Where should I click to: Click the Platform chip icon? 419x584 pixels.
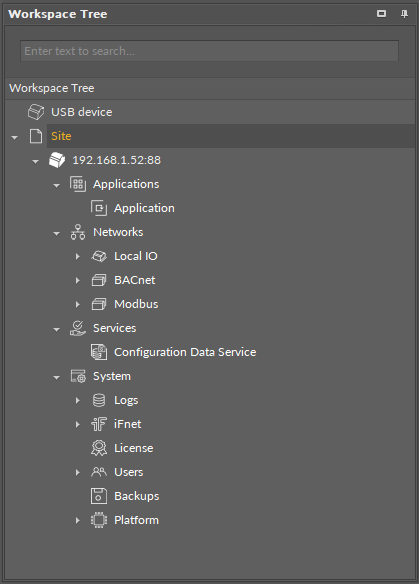pyautogui.click(x=99, y=520)
